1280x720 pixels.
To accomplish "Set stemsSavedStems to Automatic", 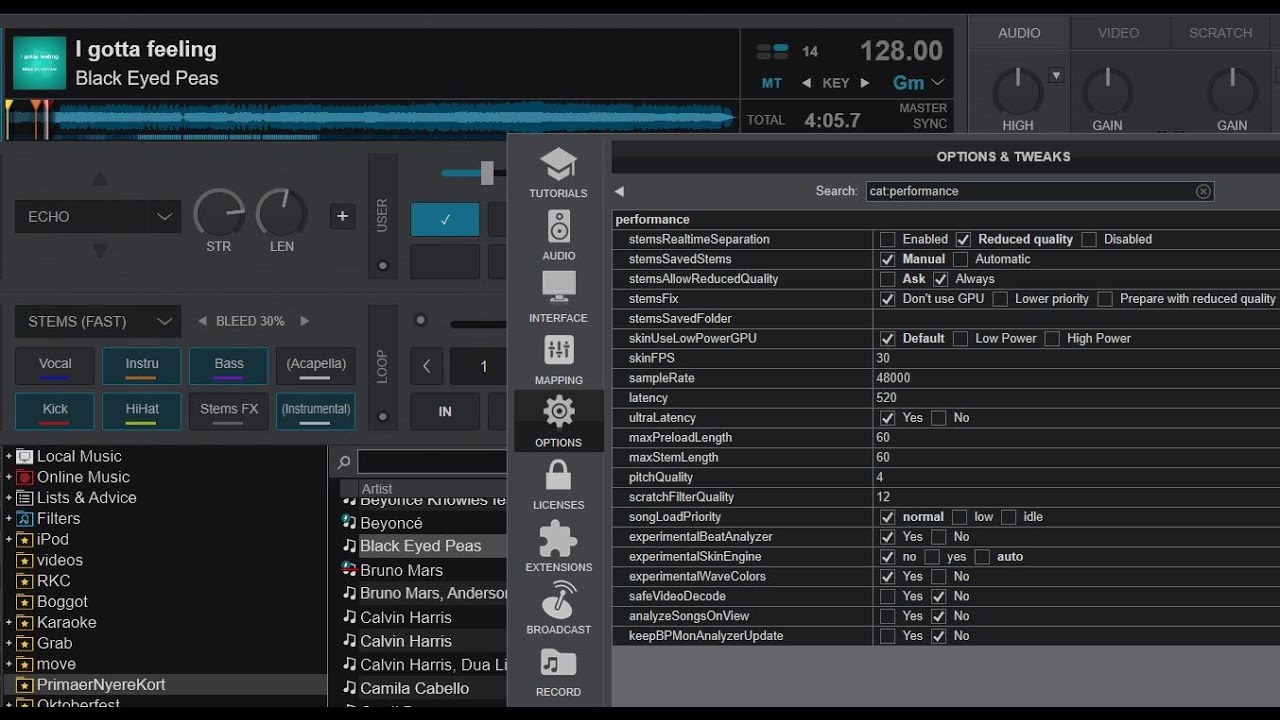I will [960, 259].
